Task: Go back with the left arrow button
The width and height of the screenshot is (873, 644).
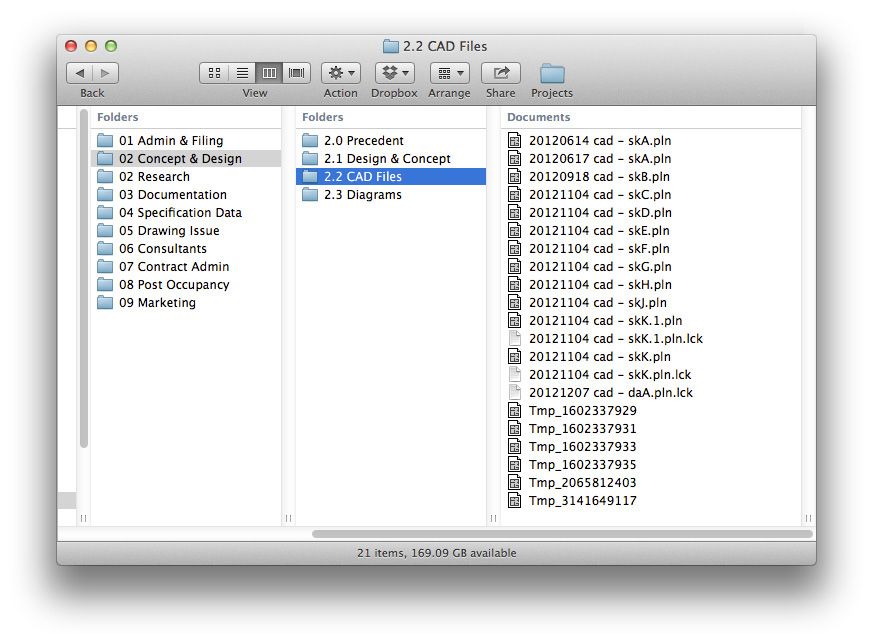Action: point(80,73)
